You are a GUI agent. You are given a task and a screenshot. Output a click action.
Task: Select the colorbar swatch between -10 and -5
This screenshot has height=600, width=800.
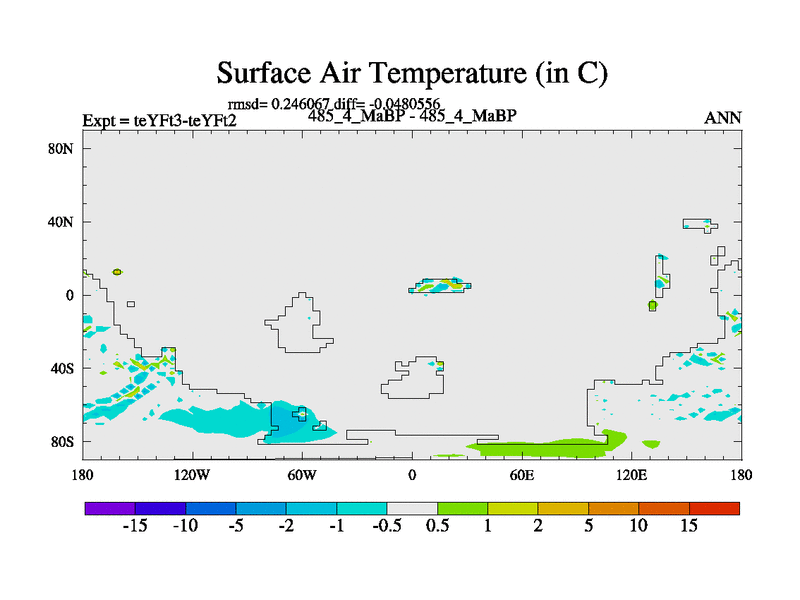coord(210,508)
